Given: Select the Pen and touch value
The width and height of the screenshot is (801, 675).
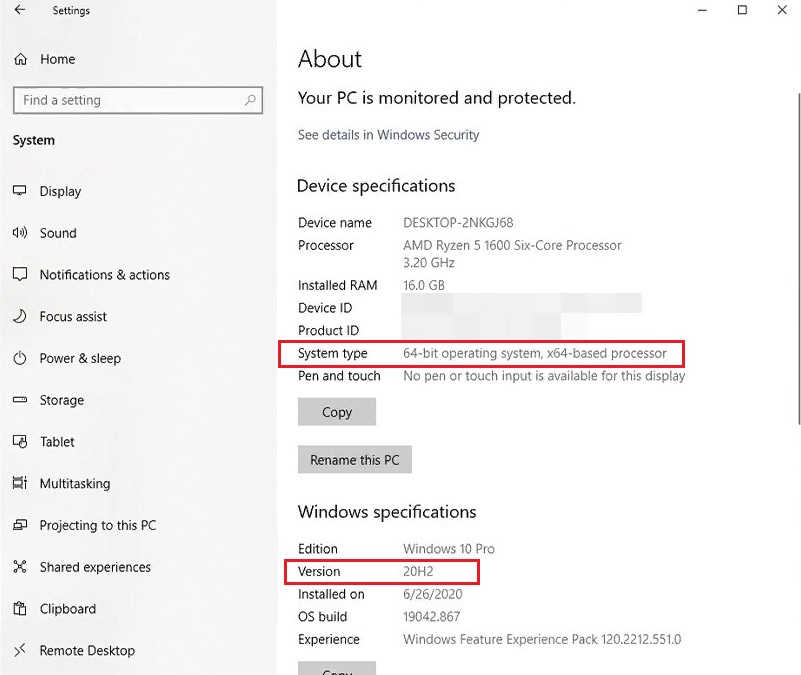Looking at the screenshot, I should (x=544, y=376).
